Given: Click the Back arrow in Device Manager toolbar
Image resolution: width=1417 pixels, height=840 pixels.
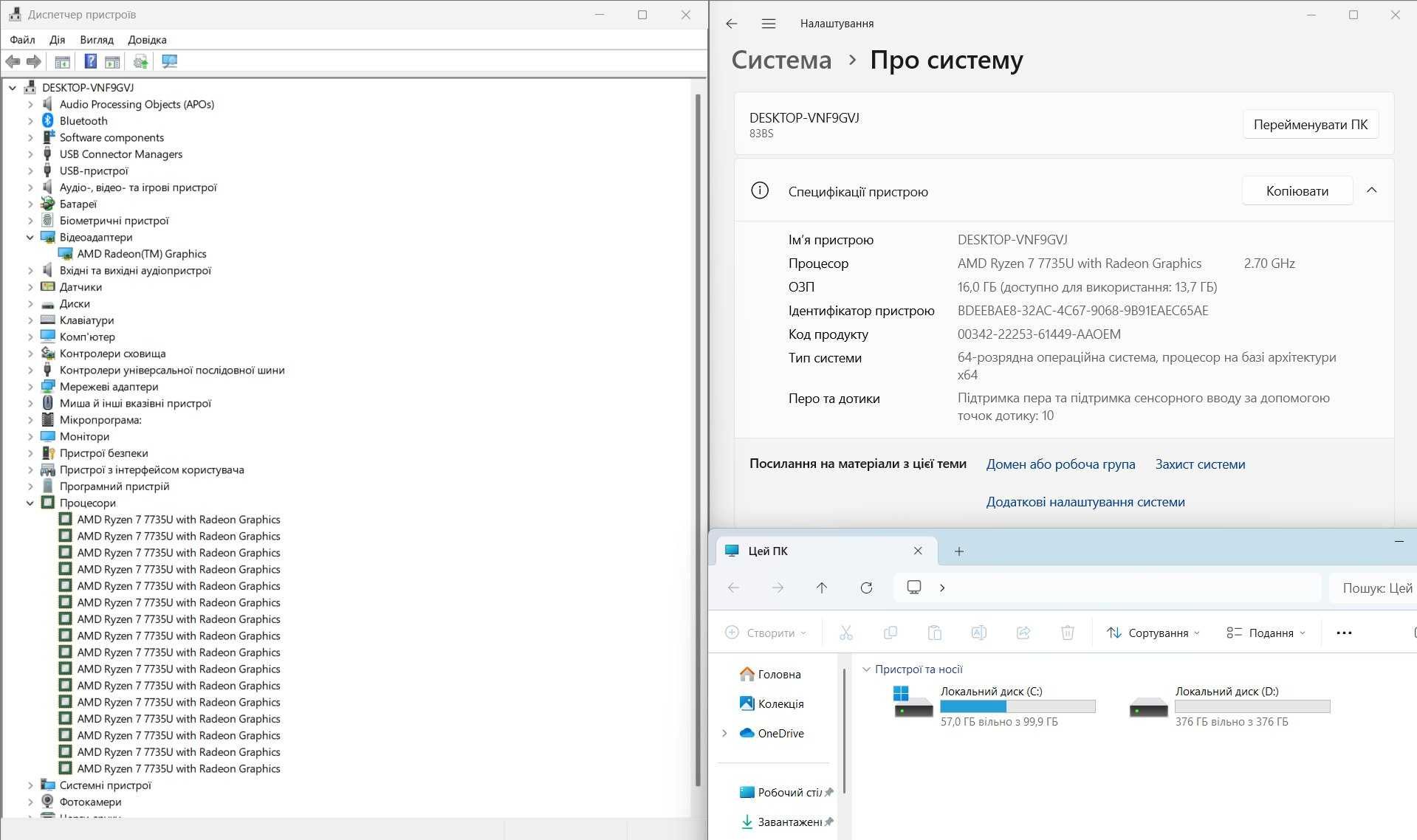Looking at the screenshot, I should click(13, 62).
